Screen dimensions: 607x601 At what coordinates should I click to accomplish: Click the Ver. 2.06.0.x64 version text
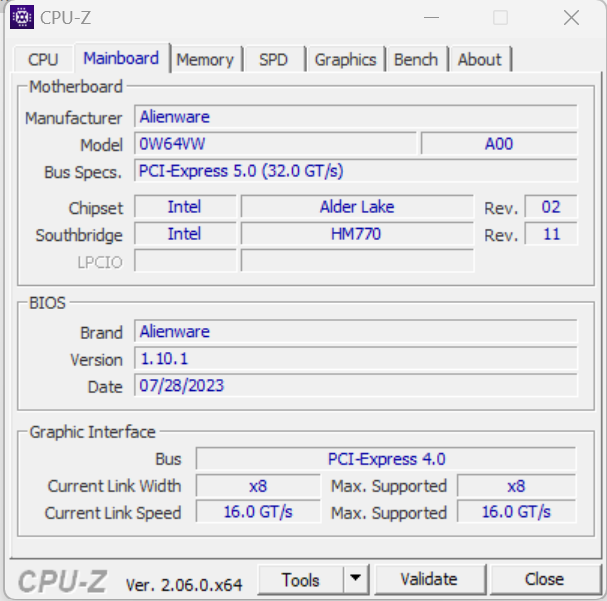coord(184,585)
